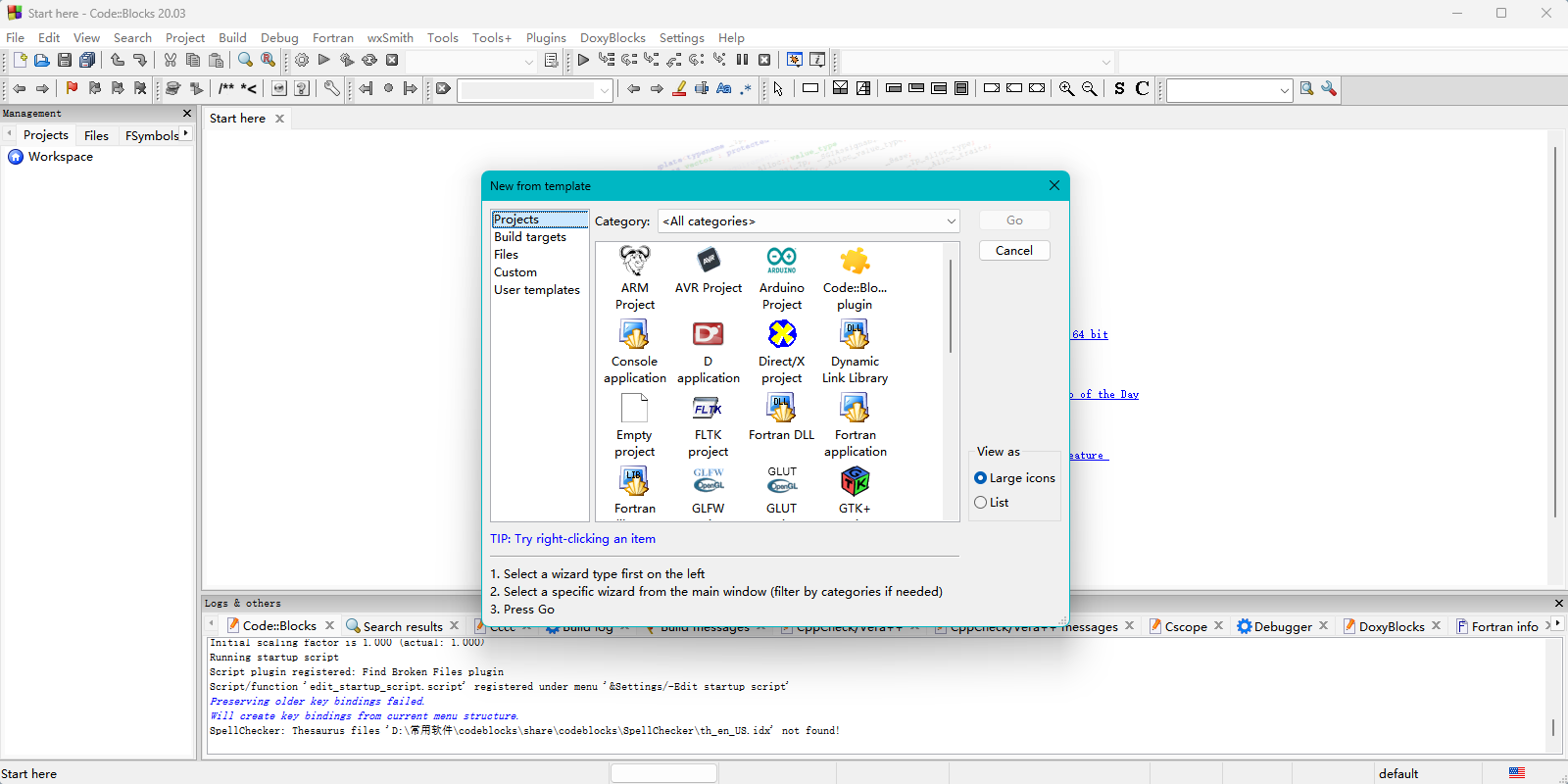Screen dimensions: 1568x784
Task: Open the Search results log tab
Action: click(402, 626)
